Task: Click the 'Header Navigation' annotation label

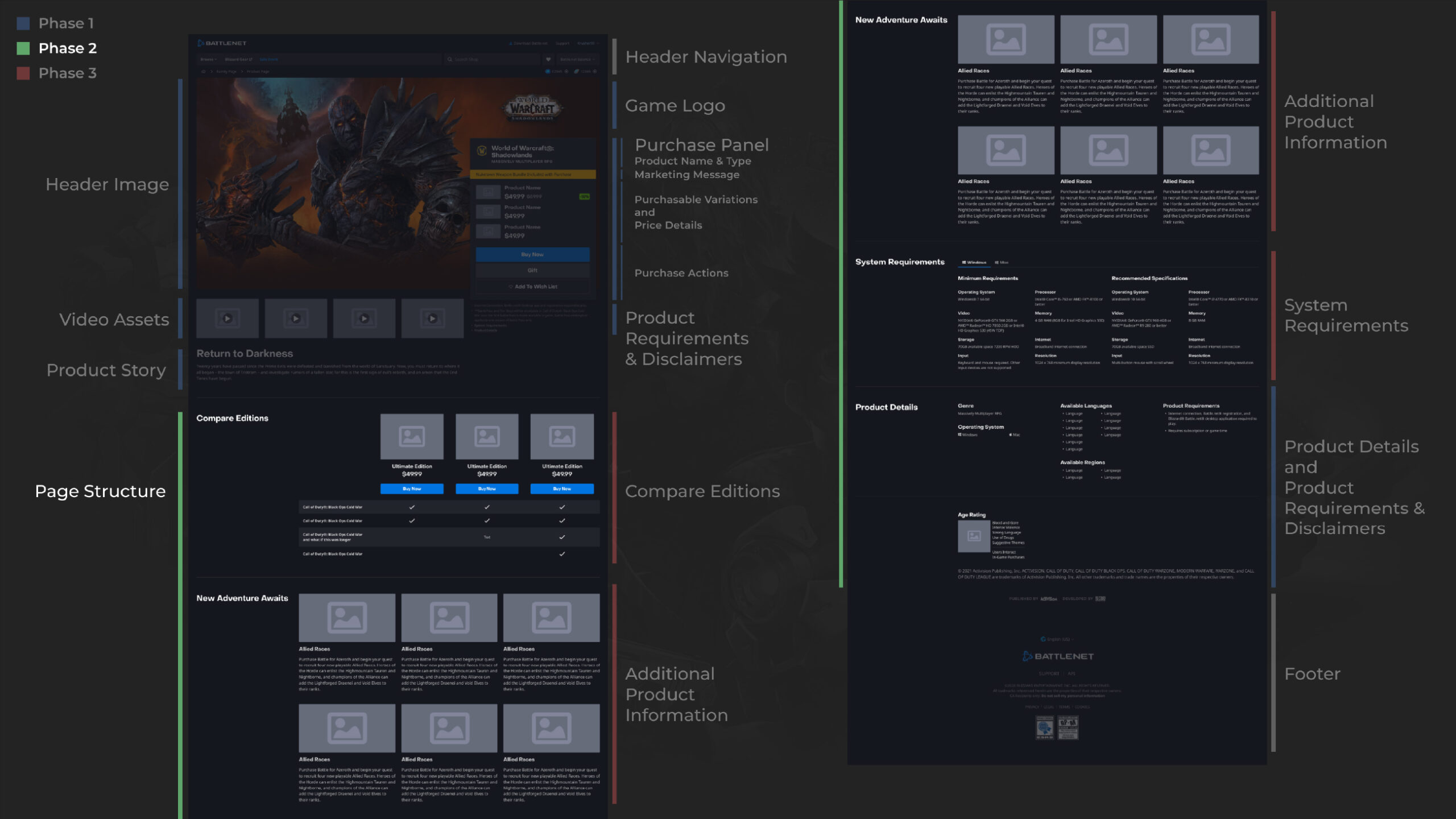Action: 706,57
